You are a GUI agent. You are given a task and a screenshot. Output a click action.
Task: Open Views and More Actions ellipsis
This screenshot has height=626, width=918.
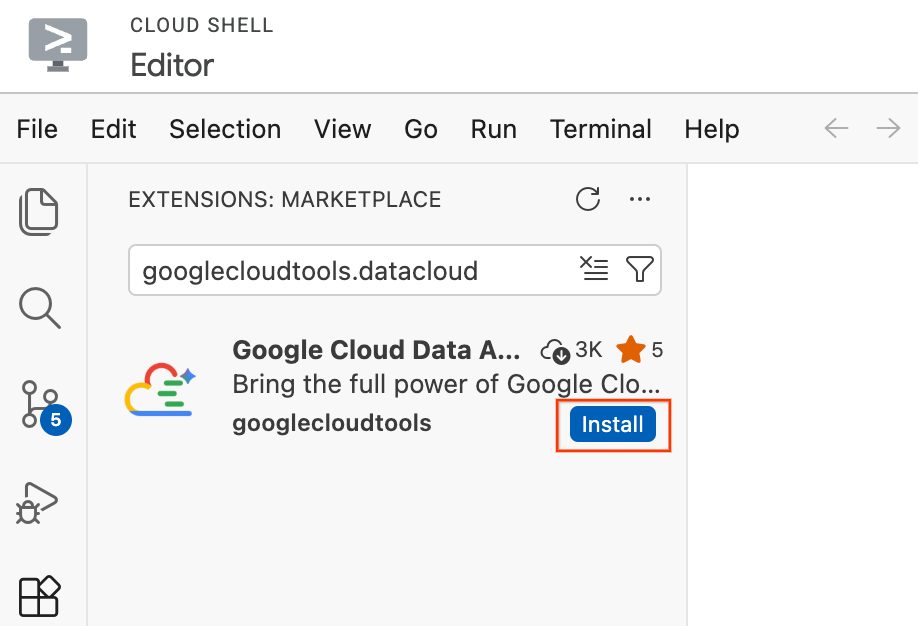tap(639, 199)
